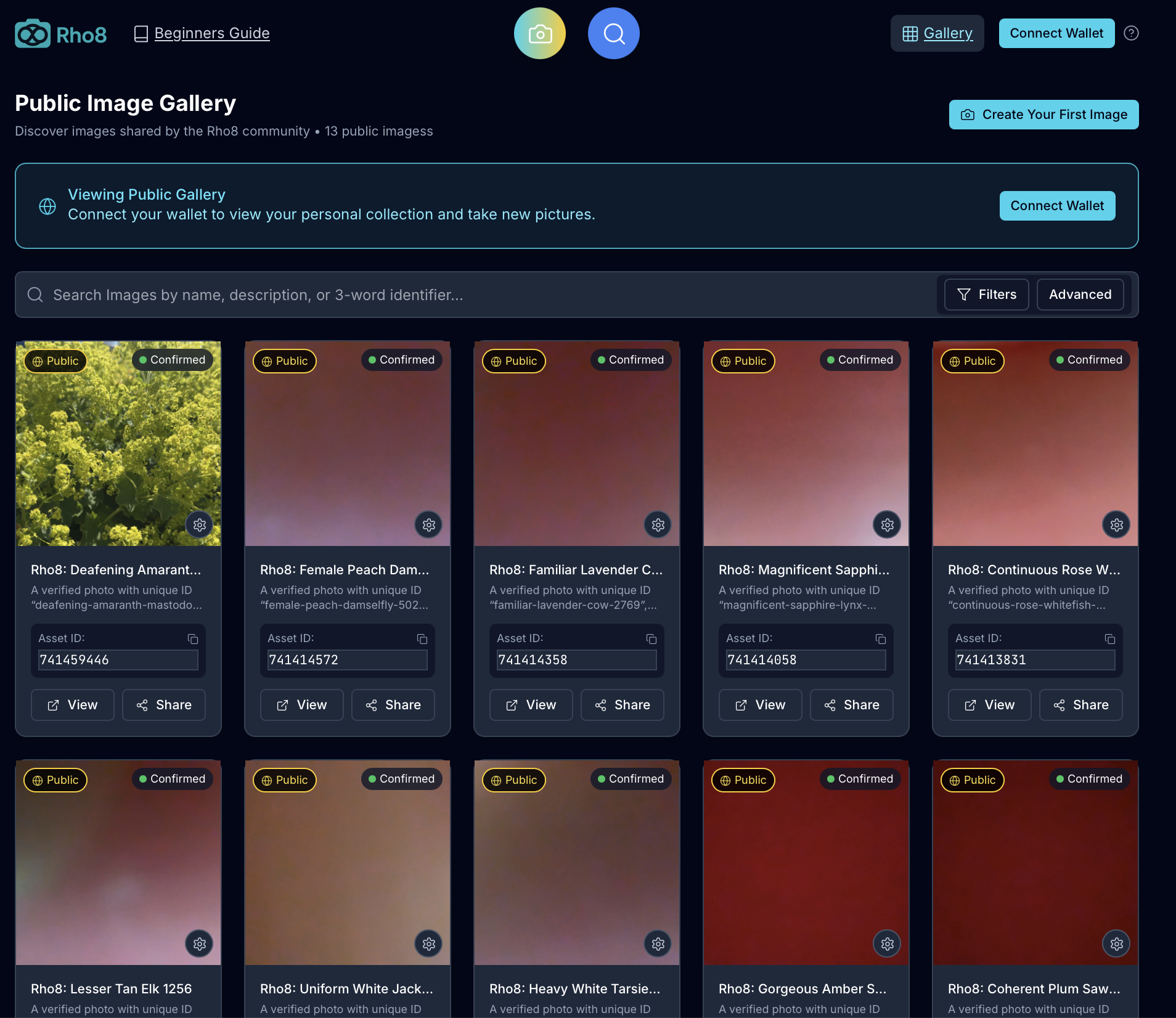Select the Magnificent Sapphire Lynx thumbnail

(806, 444)
